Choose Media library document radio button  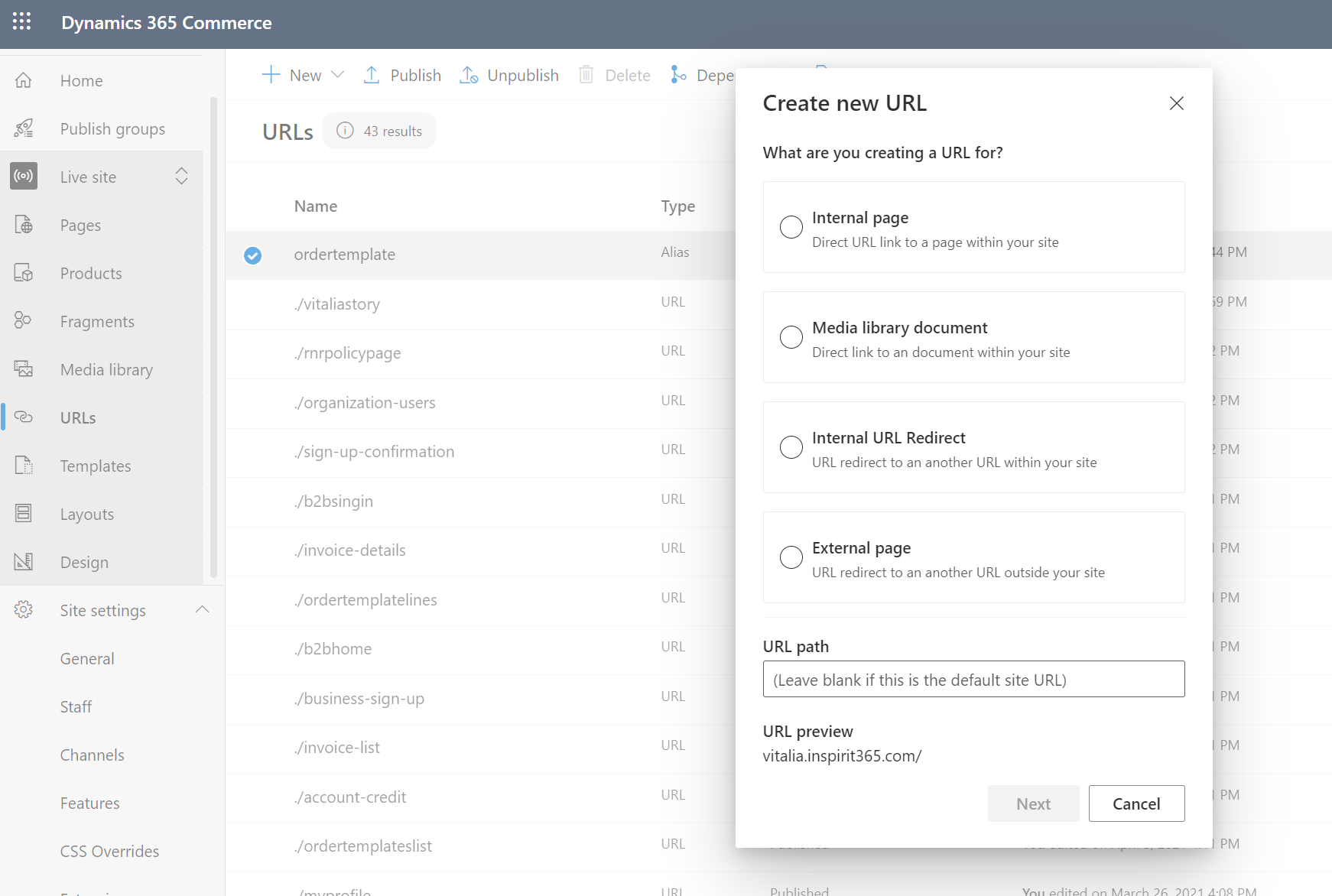click(x=791, y=337)
